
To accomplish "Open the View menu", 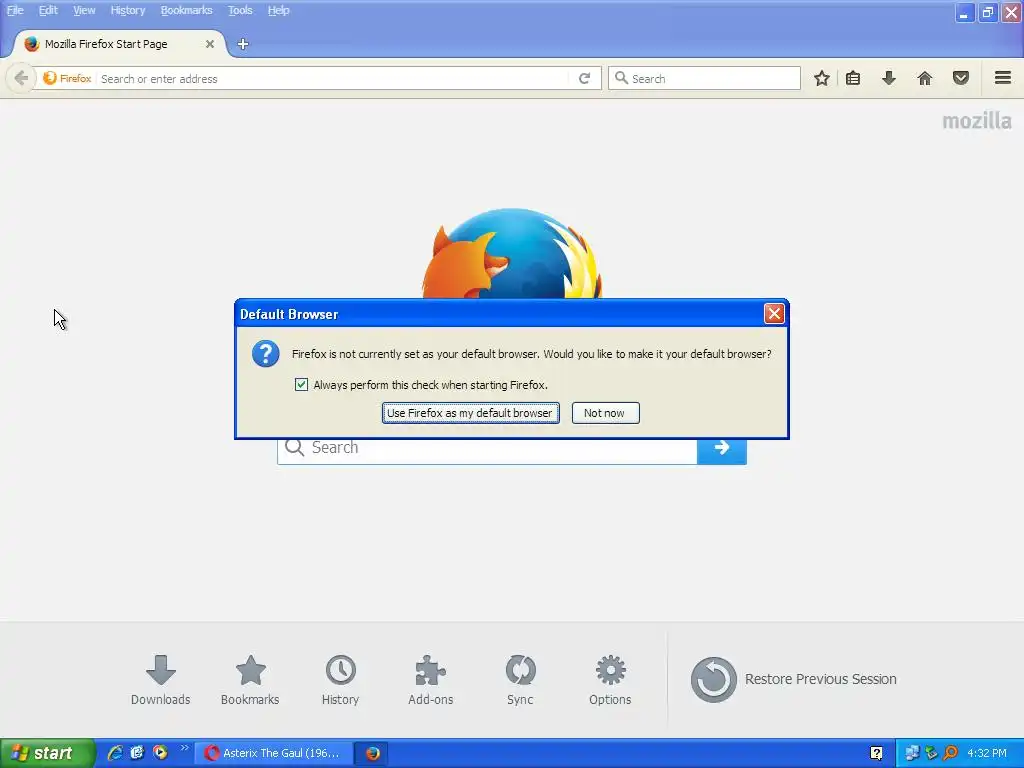I will (84, 10).
